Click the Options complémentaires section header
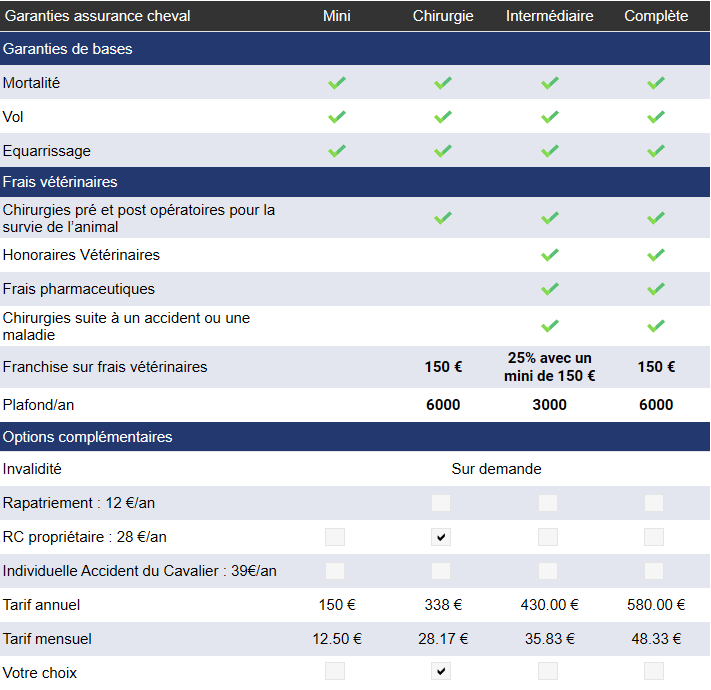711x690 pixels. pyautogui.click(x=87, y=437)
